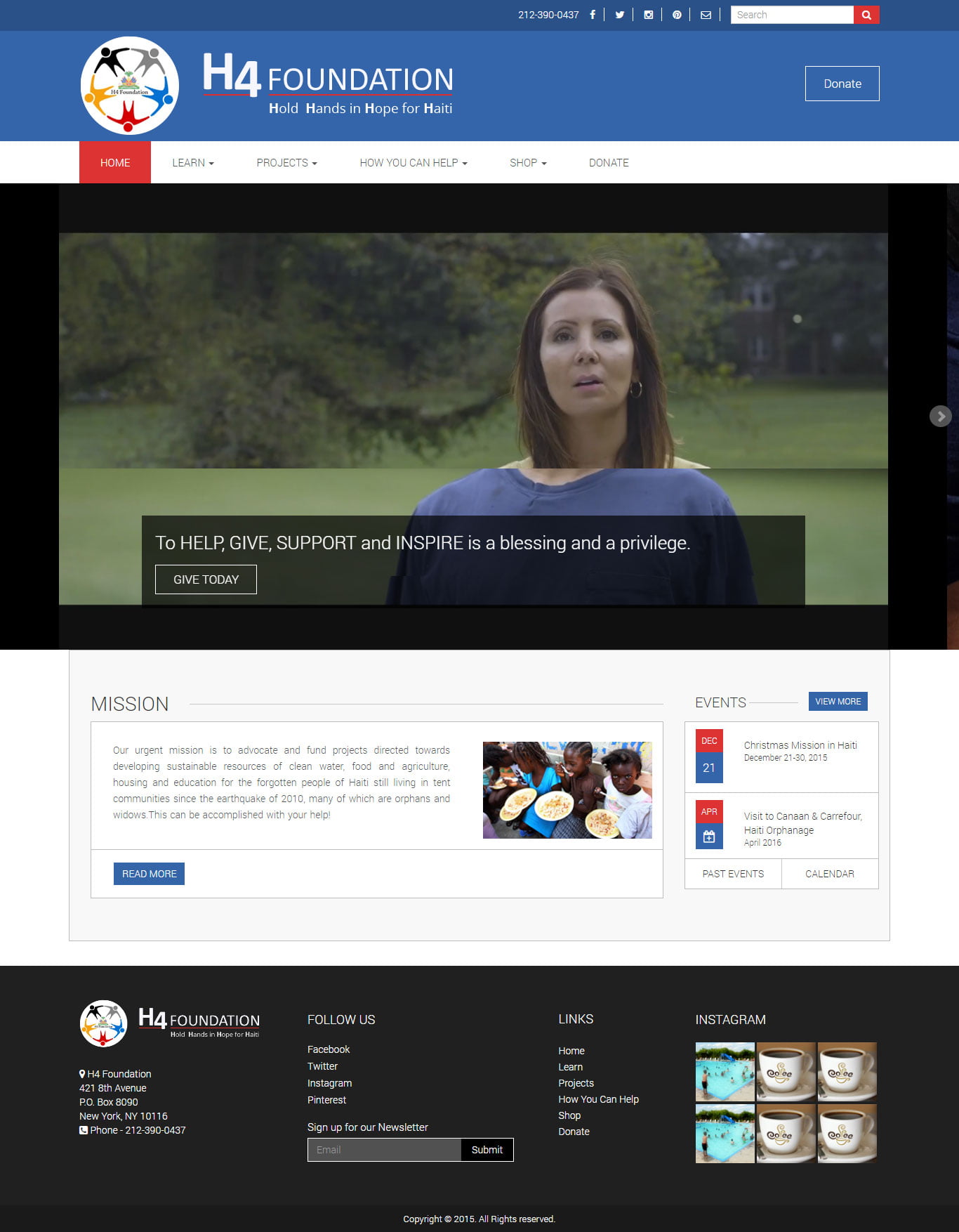Click View More next to Events

[838, 702]
